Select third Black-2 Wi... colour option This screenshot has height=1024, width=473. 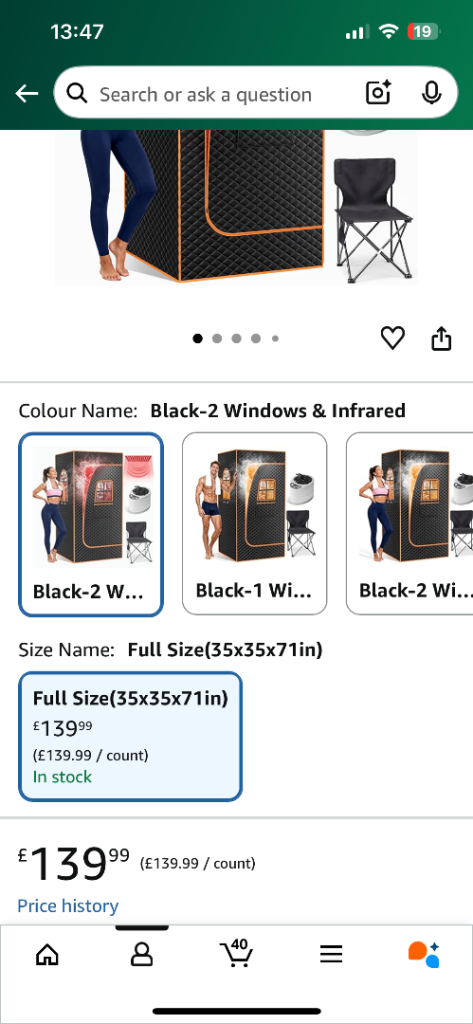tap(410, 524)
